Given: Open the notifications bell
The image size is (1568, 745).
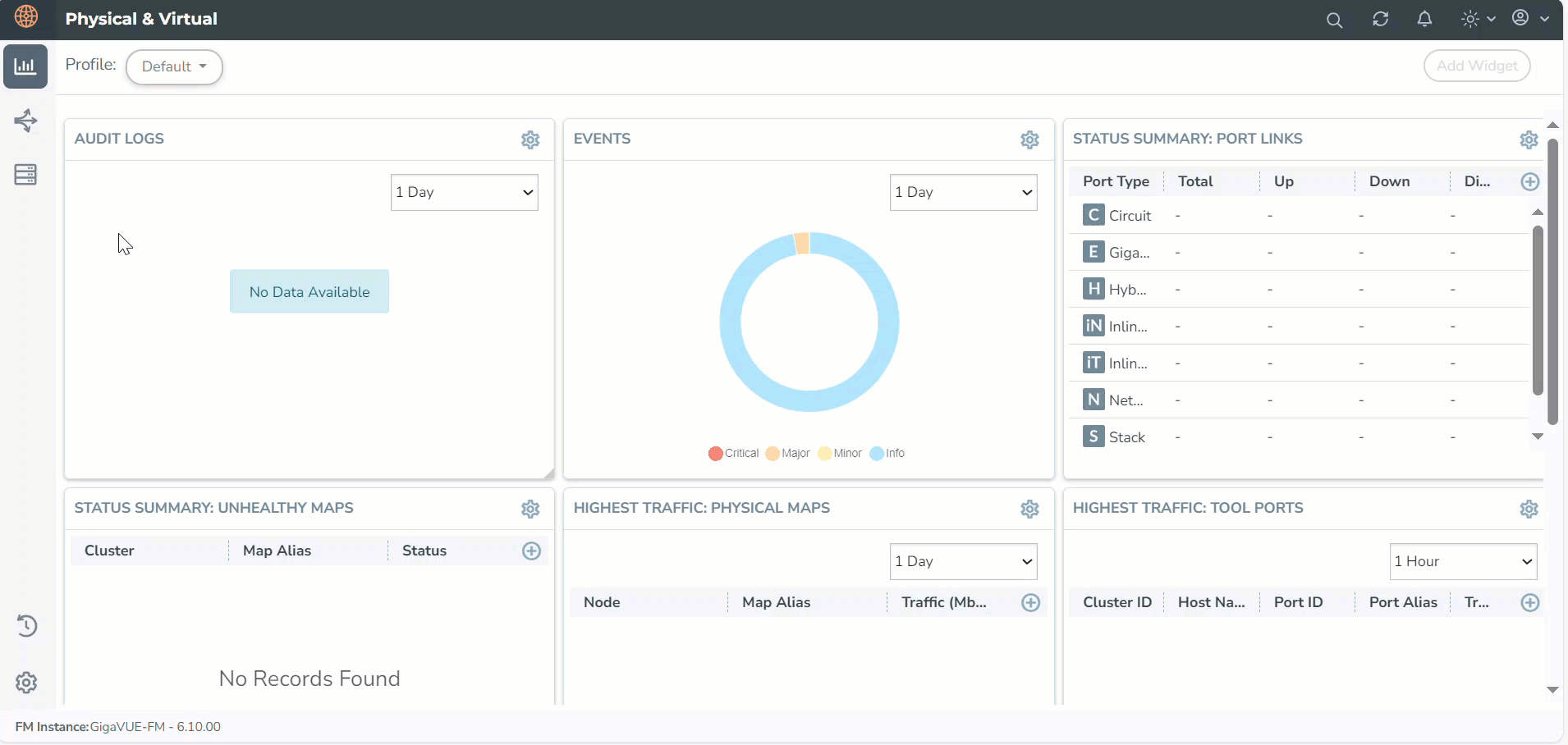Looking at the screenshot, I should [x=1424, y=19].
